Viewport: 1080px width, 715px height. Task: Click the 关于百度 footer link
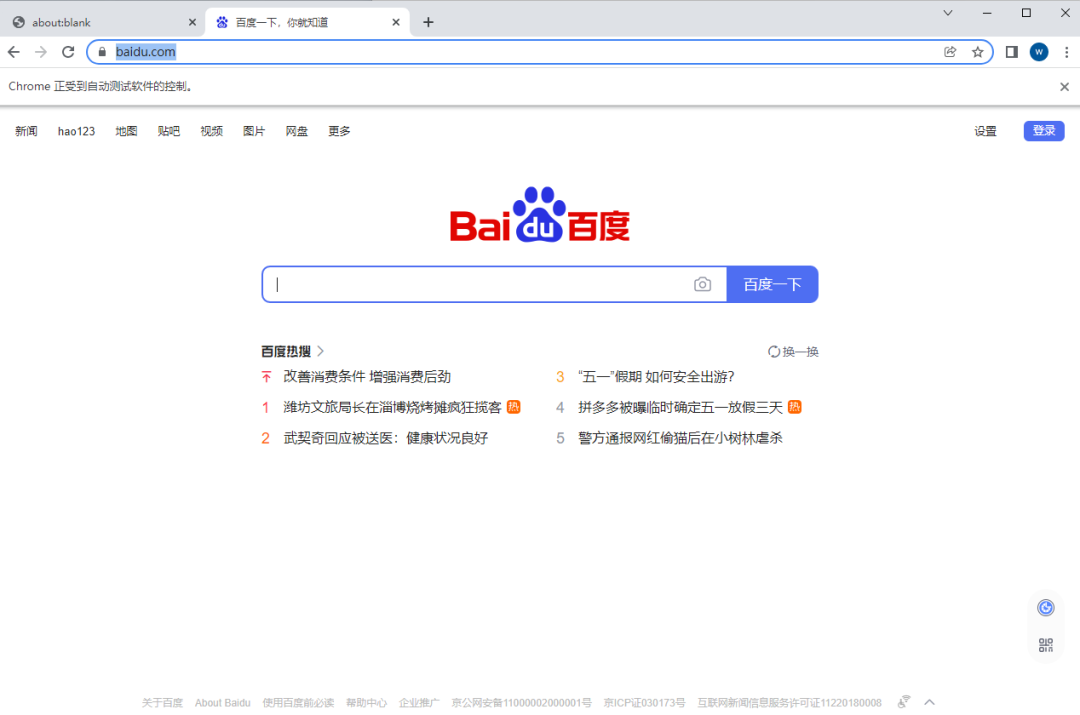(163, 703)
